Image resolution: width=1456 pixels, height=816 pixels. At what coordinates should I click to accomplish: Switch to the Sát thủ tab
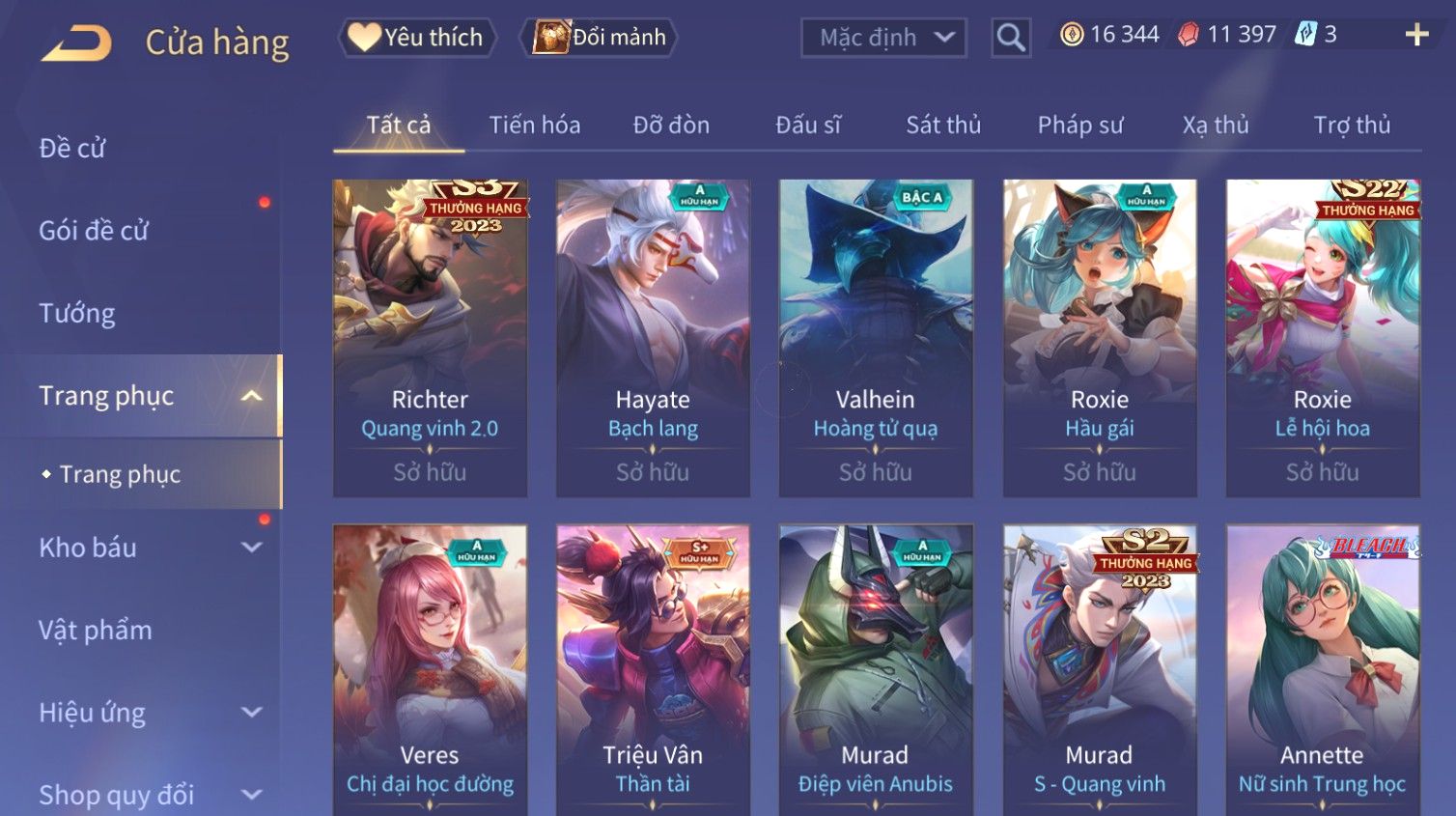tap(943, 125)
